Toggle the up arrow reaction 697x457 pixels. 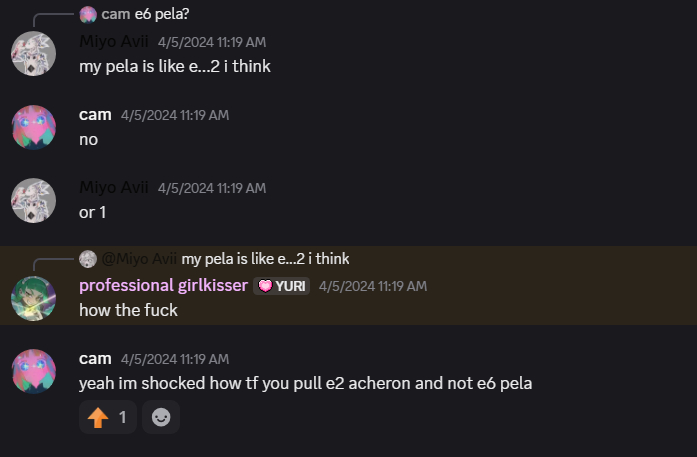tap(108, 417)
